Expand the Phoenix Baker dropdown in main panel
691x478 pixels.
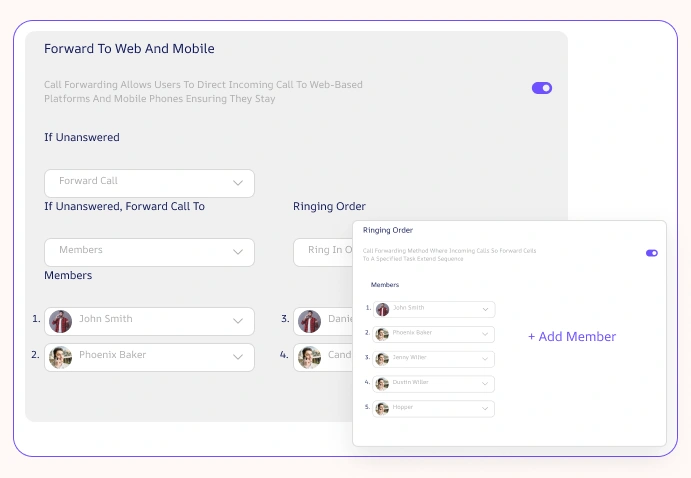click(149, 357)
